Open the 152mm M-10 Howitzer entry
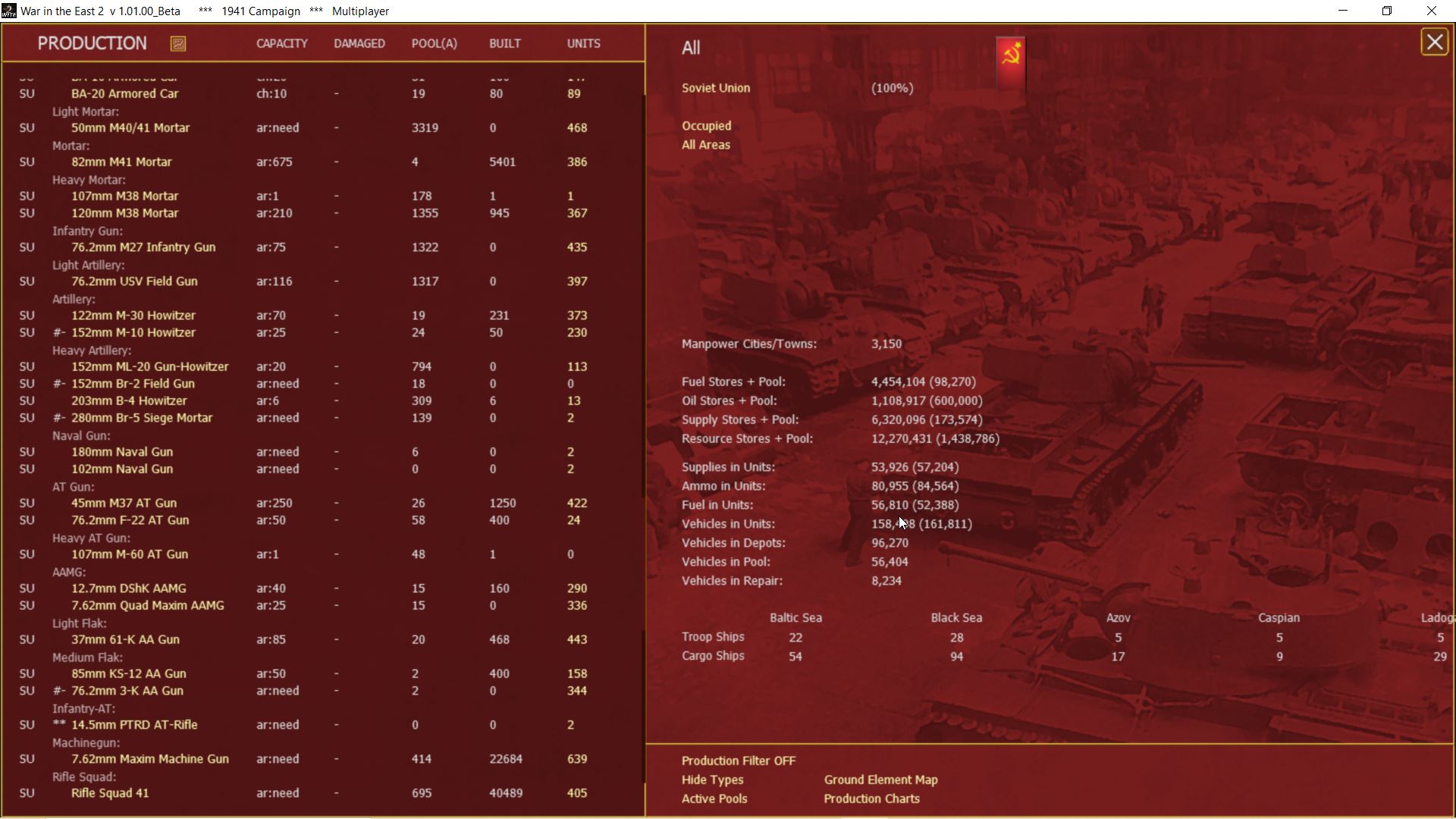 (x=133, y=333)
